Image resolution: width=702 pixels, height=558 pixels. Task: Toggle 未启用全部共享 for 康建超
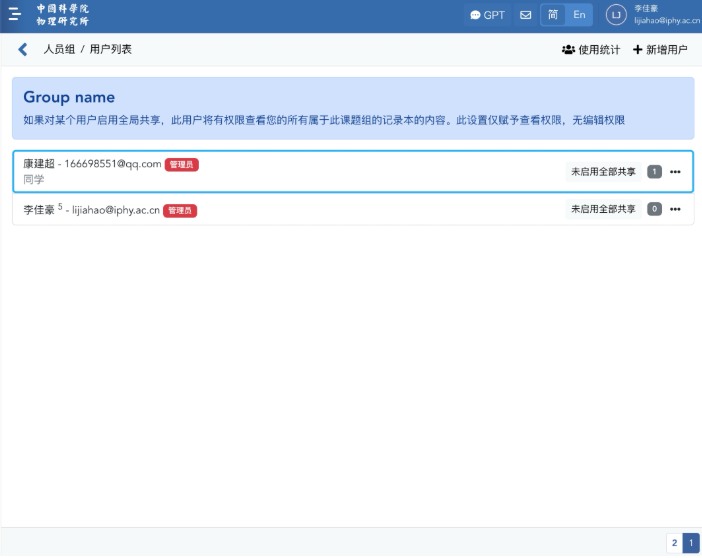point(603,172)
